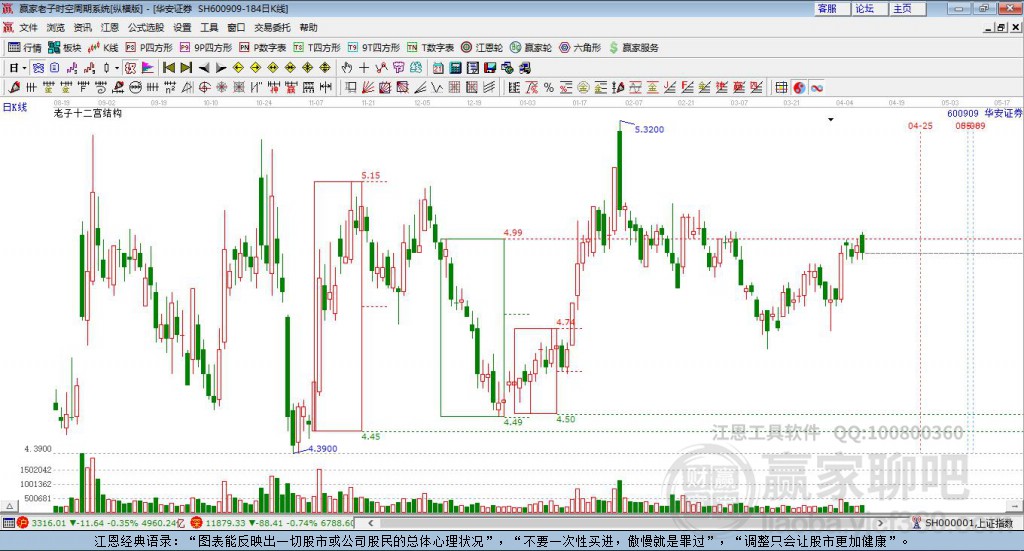The height and width of the screenshot is (551, 1024).
Task: Open the T四方形 tool
Action: tap(317, 48)
